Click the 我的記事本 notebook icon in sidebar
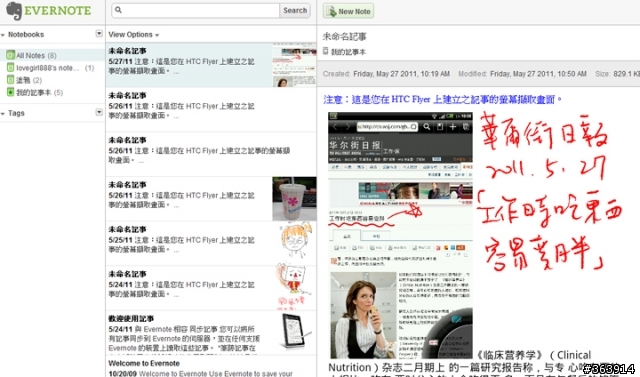Viewport: 640px width, 377px height. coord(10,92)
